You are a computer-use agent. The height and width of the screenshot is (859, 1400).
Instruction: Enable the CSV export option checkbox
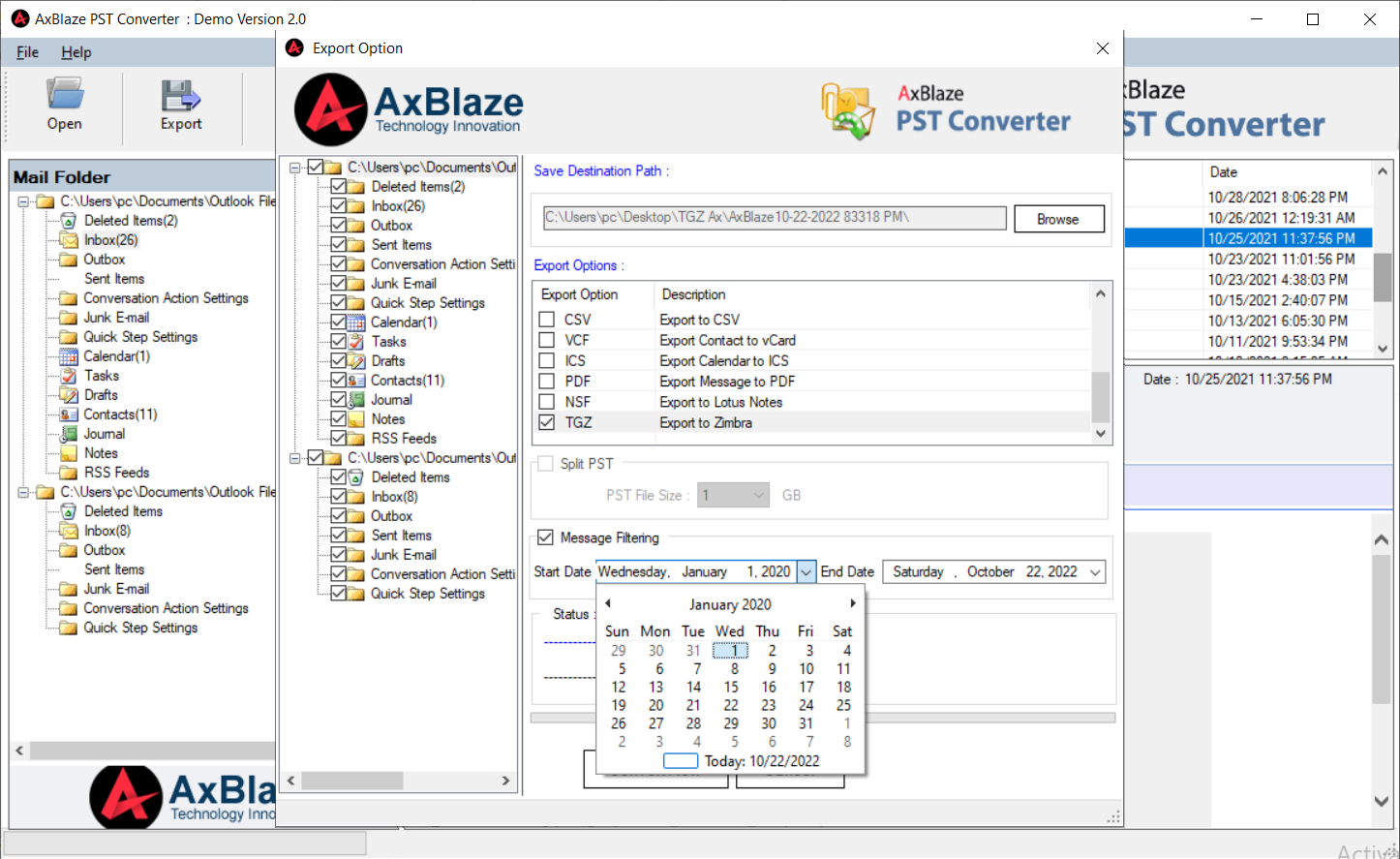[547, 320]
